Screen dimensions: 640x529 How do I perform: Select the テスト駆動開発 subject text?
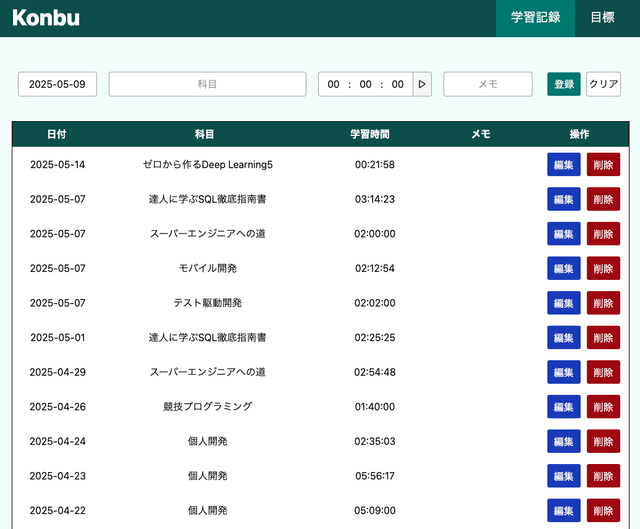click(x=208, y=303)
